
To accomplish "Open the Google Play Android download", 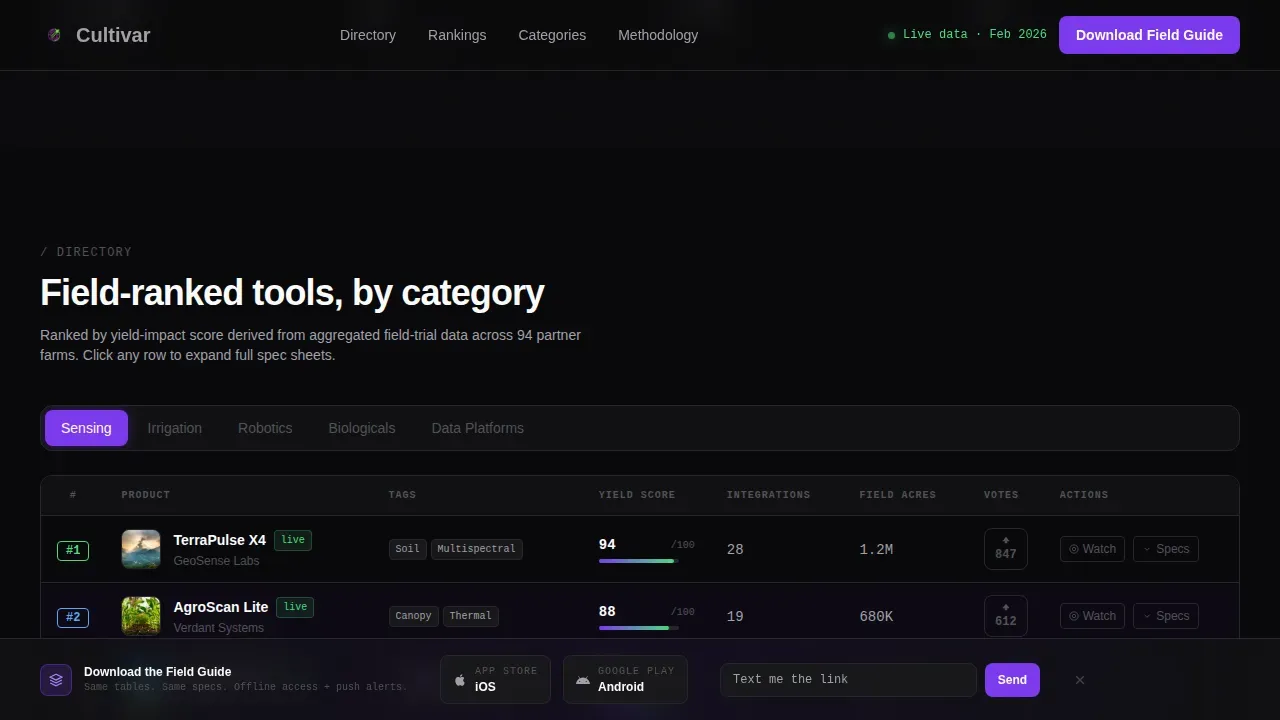I will point(625,680).
